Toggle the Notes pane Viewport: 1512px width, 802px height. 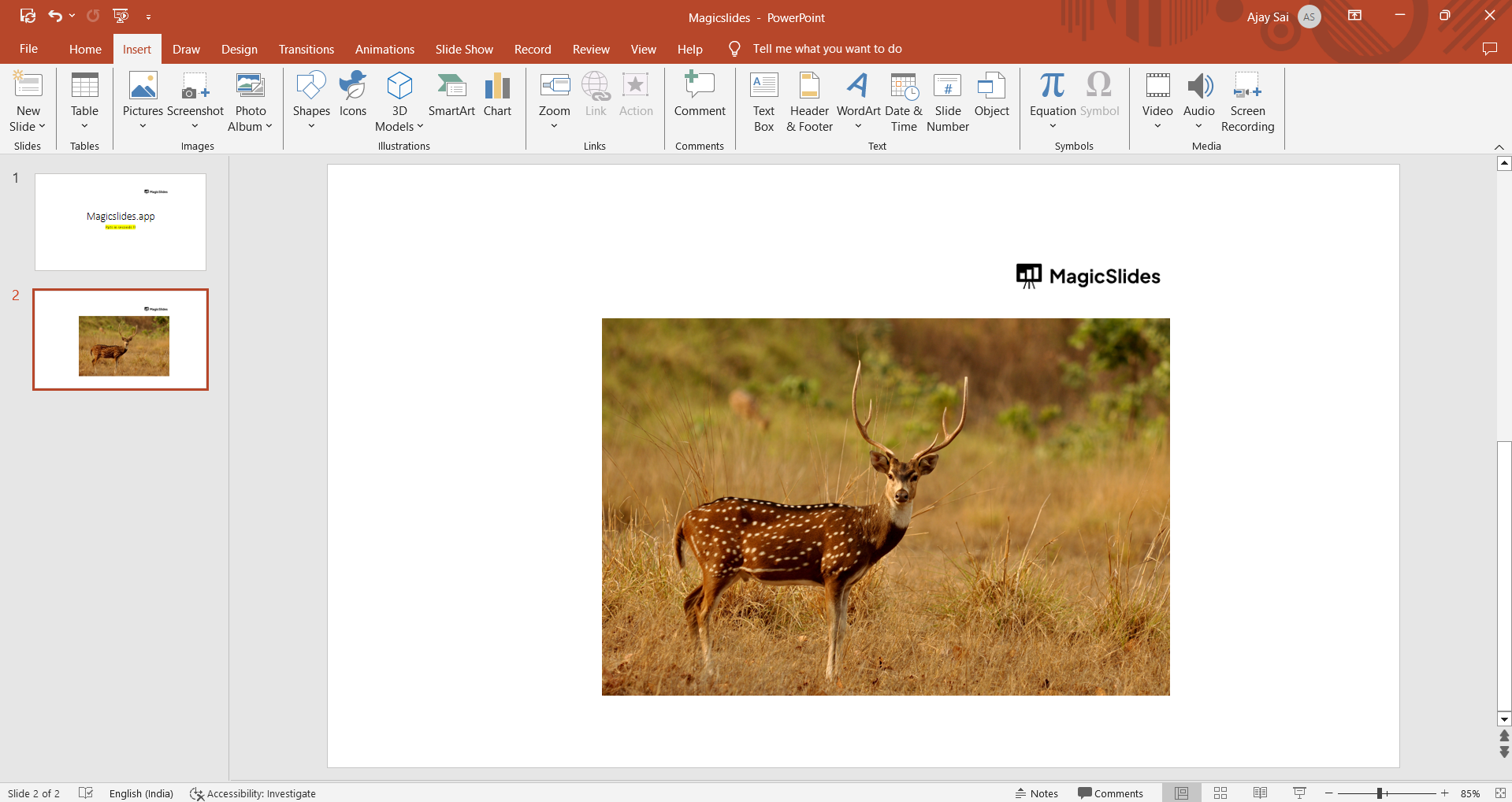click(1037, 793)
